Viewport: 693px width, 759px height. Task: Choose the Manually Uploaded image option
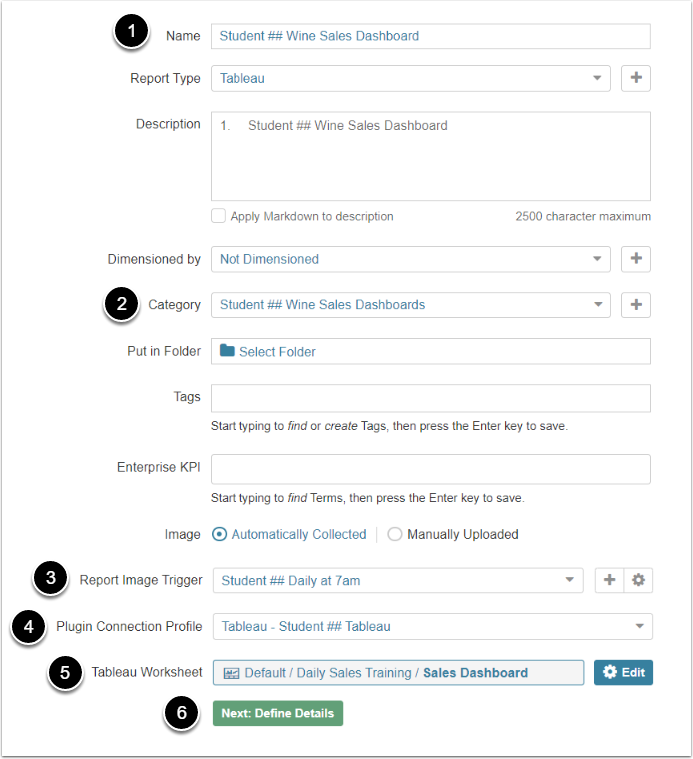pyautogui.click(x=395, y=534)
